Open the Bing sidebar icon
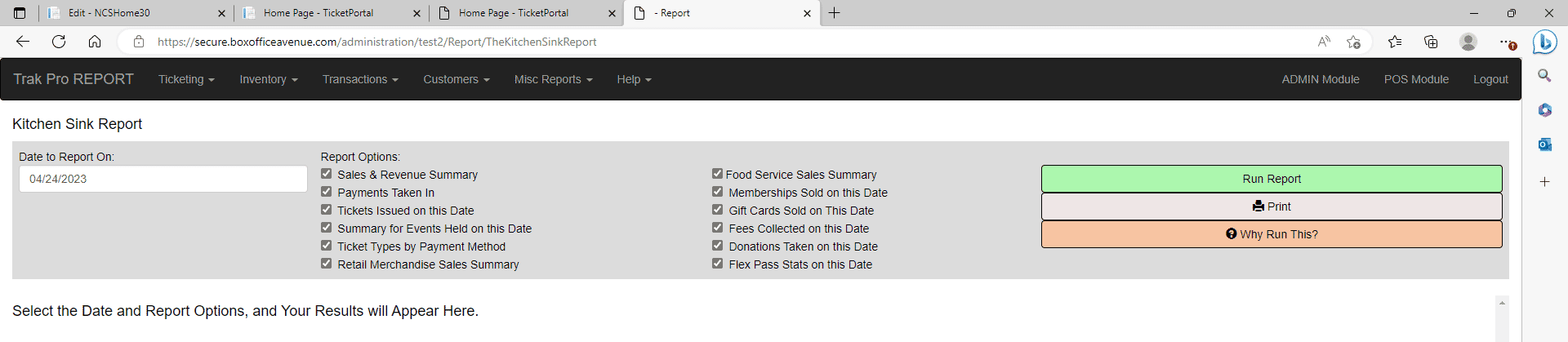Image resolution: width=1568 pixels, height=342 pixels. coord(1544,42)
